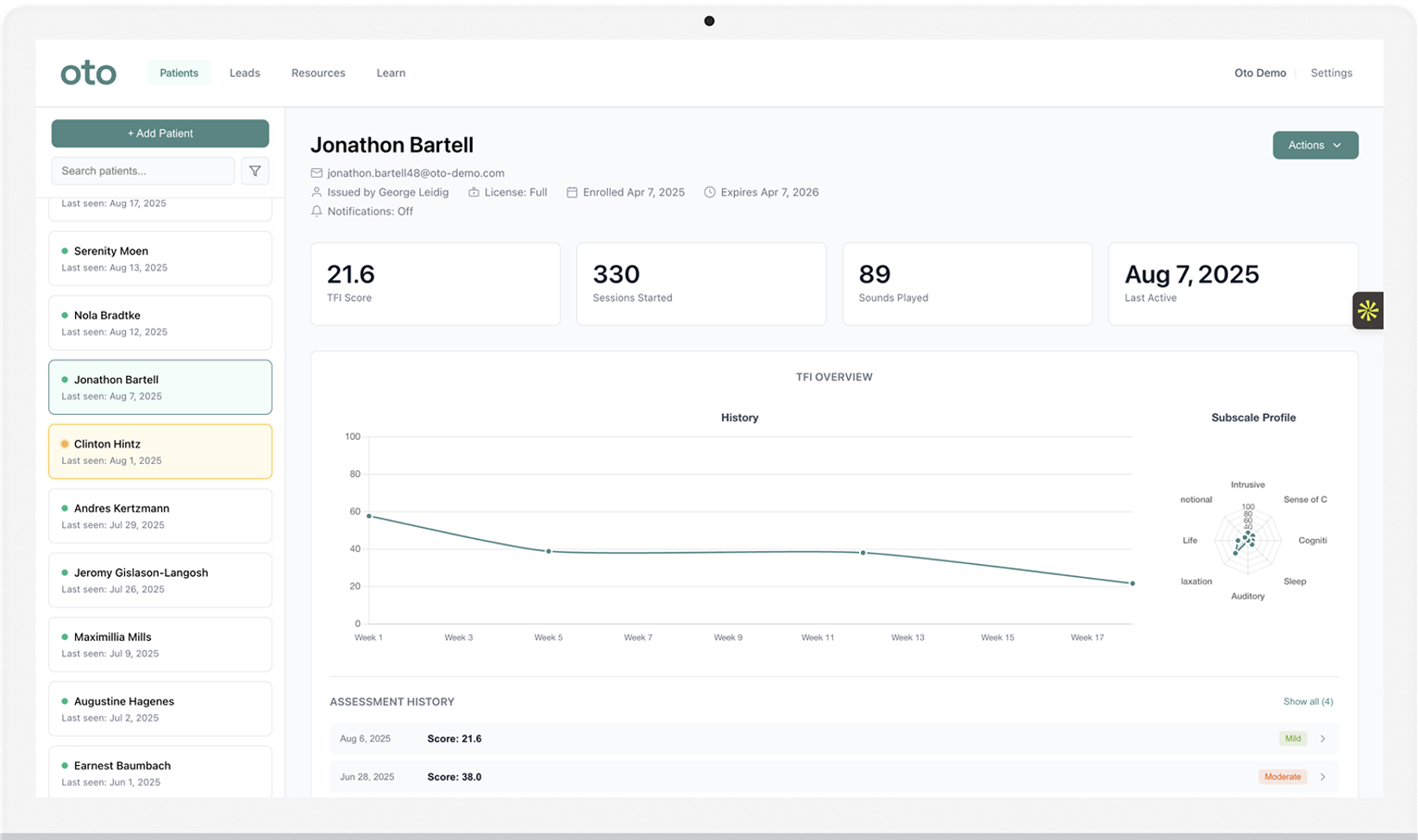
Task: Click the Enrolled Apr 7, 2025 text
Action: [634, 192]
